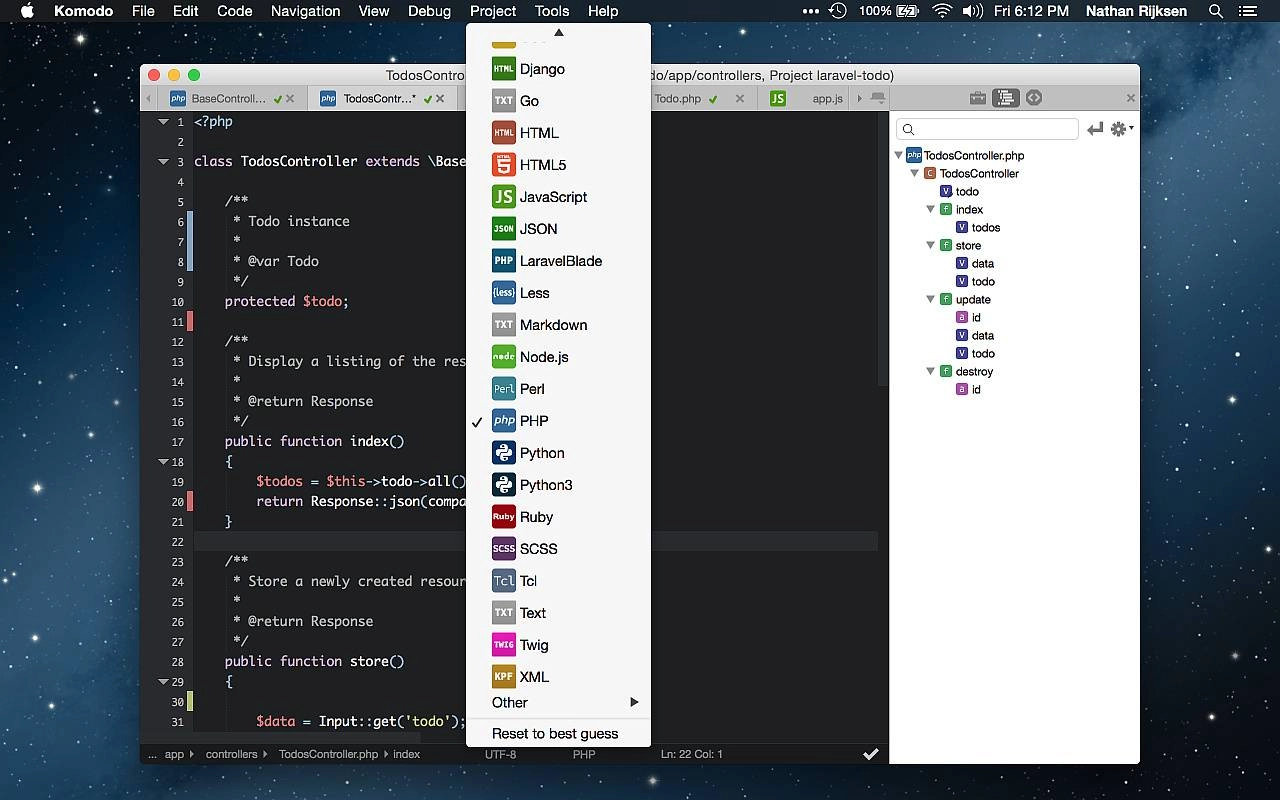
Task: Open the Code menu
Action: point(234,11)
